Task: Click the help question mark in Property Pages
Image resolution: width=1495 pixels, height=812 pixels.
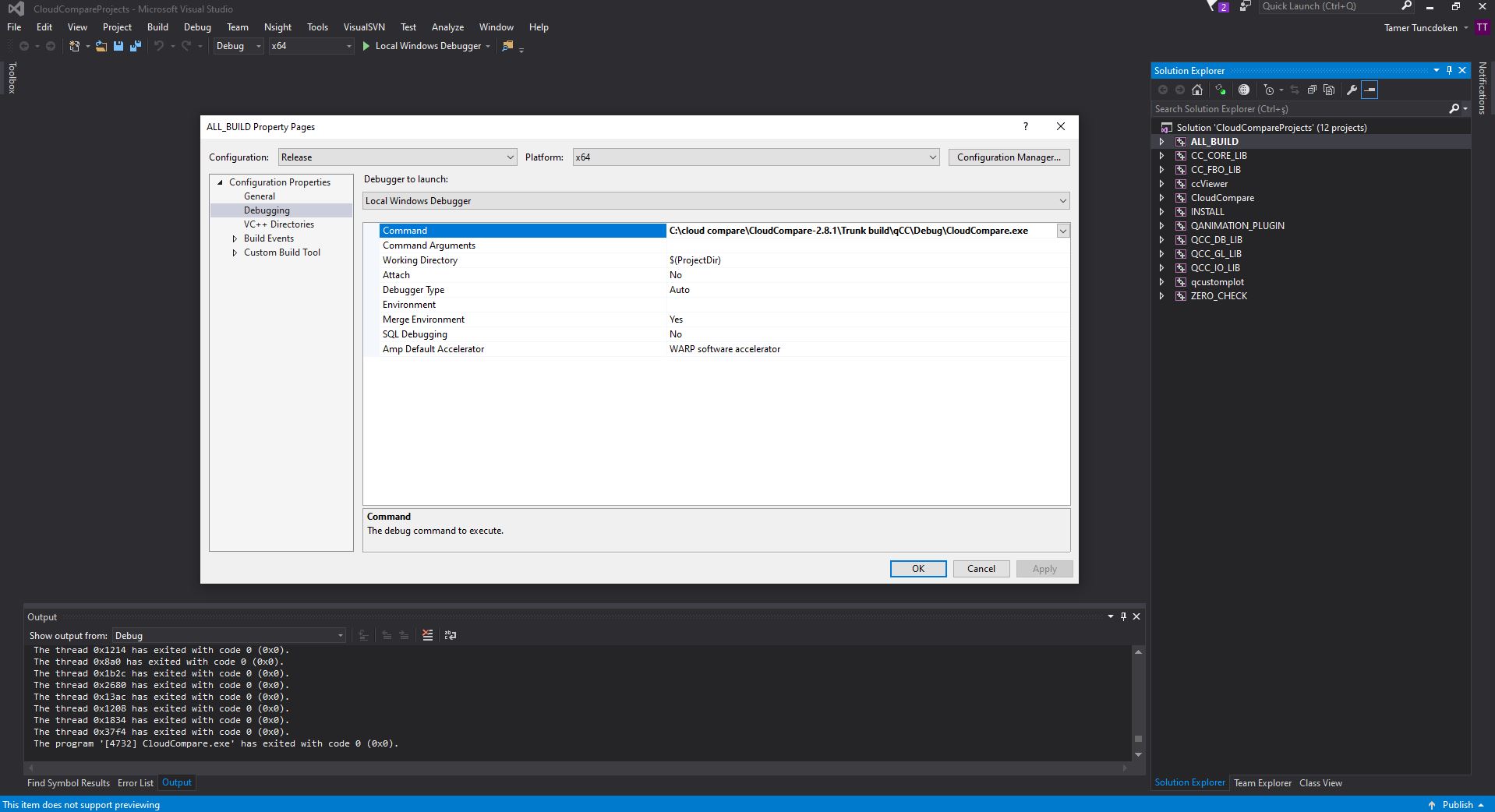Action: pyautogui.click(x=1025, y=126)
